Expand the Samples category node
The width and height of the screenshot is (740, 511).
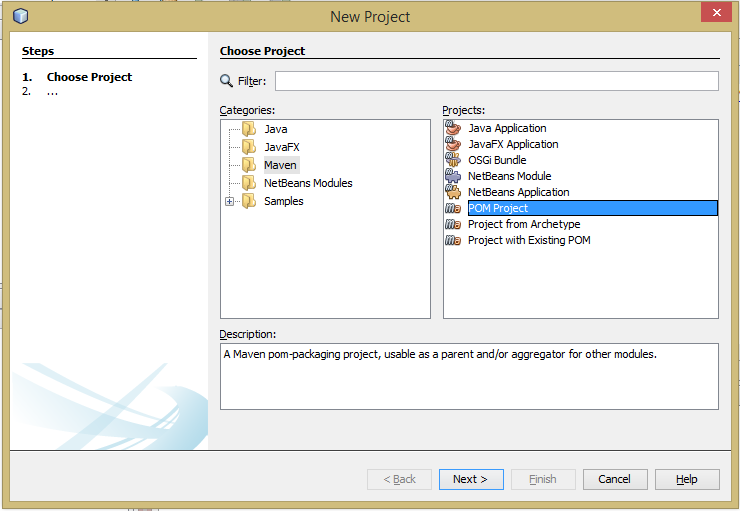[229, 201]
